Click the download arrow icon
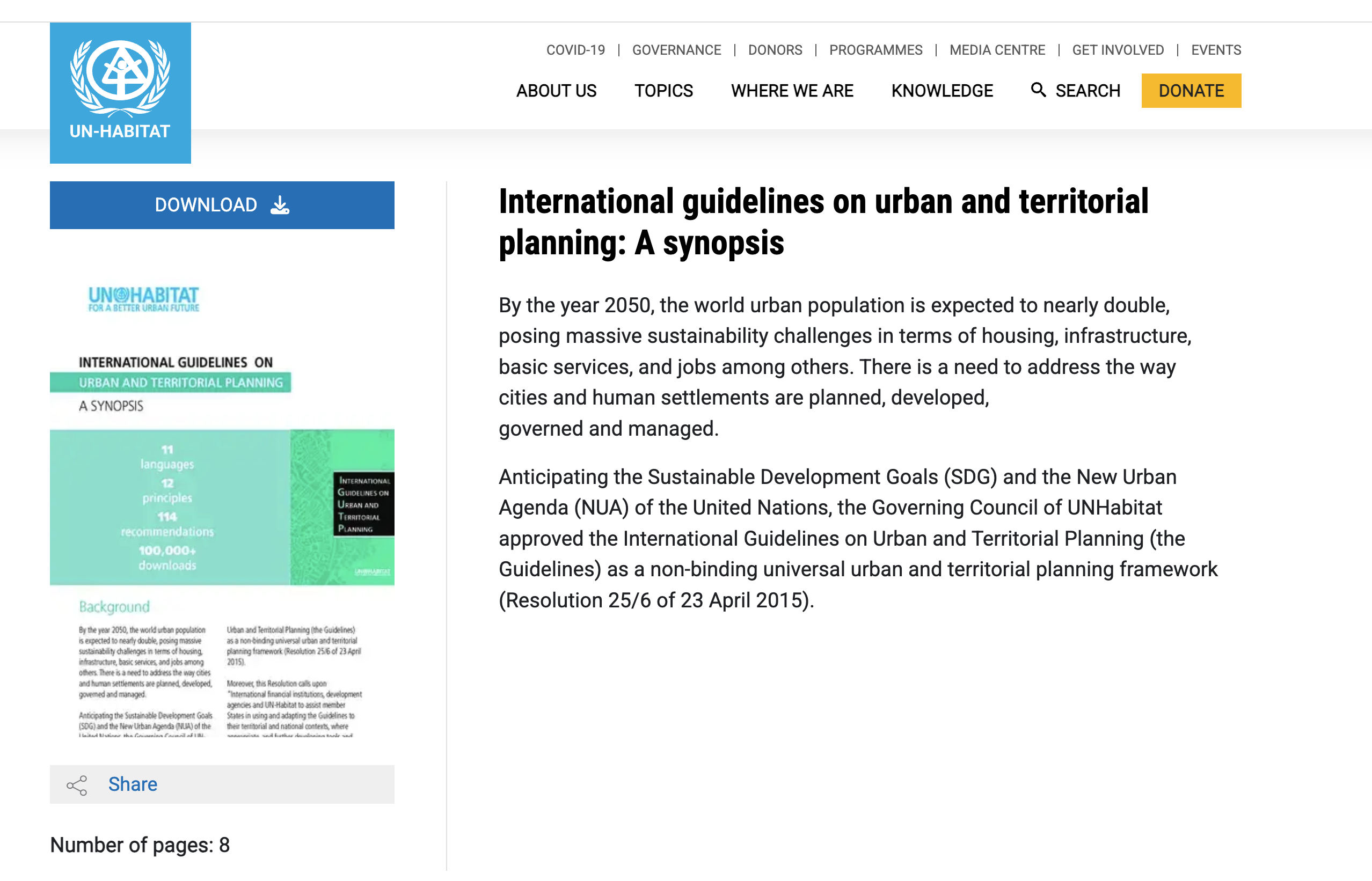 tap(280, 205)
